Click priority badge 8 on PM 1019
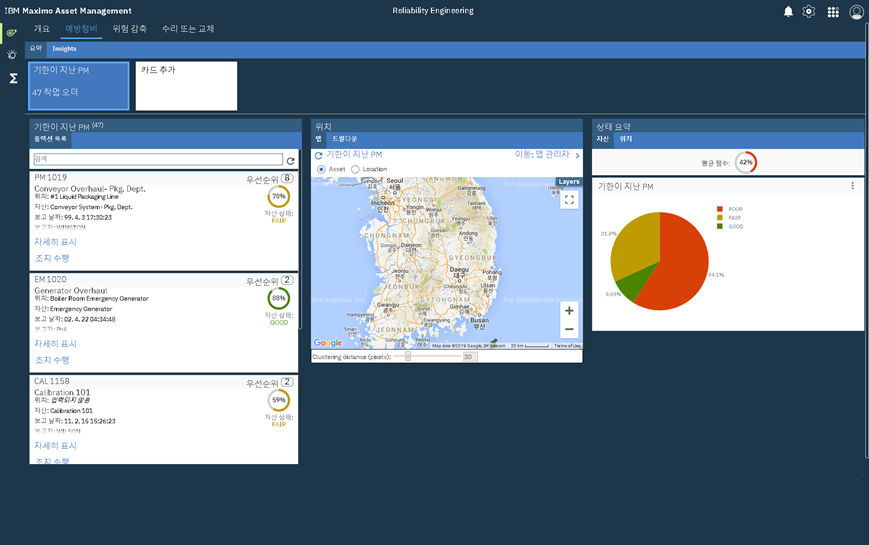869x545 pixels. [287, 179]
